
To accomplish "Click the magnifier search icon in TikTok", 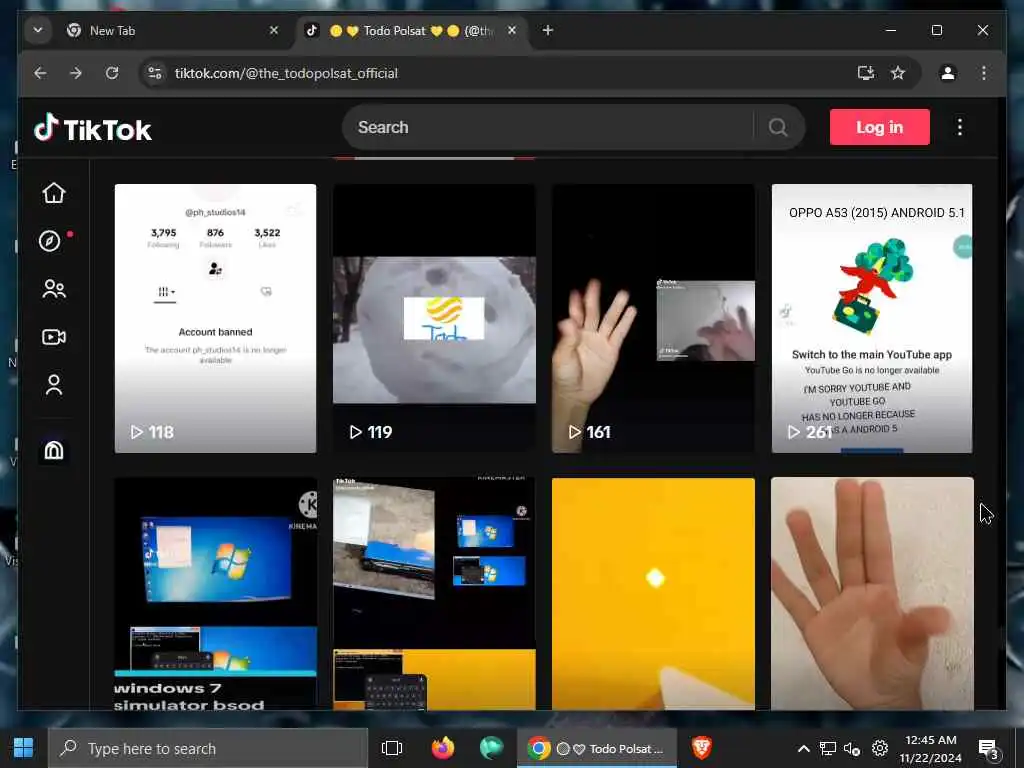I will [778, 127].
